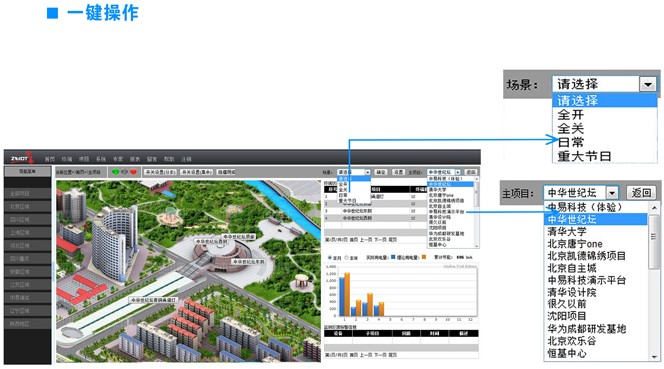Image resolution: width=664 pixels, height=369 pixels.
Task: Click the green status light icon
Action: (115, 172)
